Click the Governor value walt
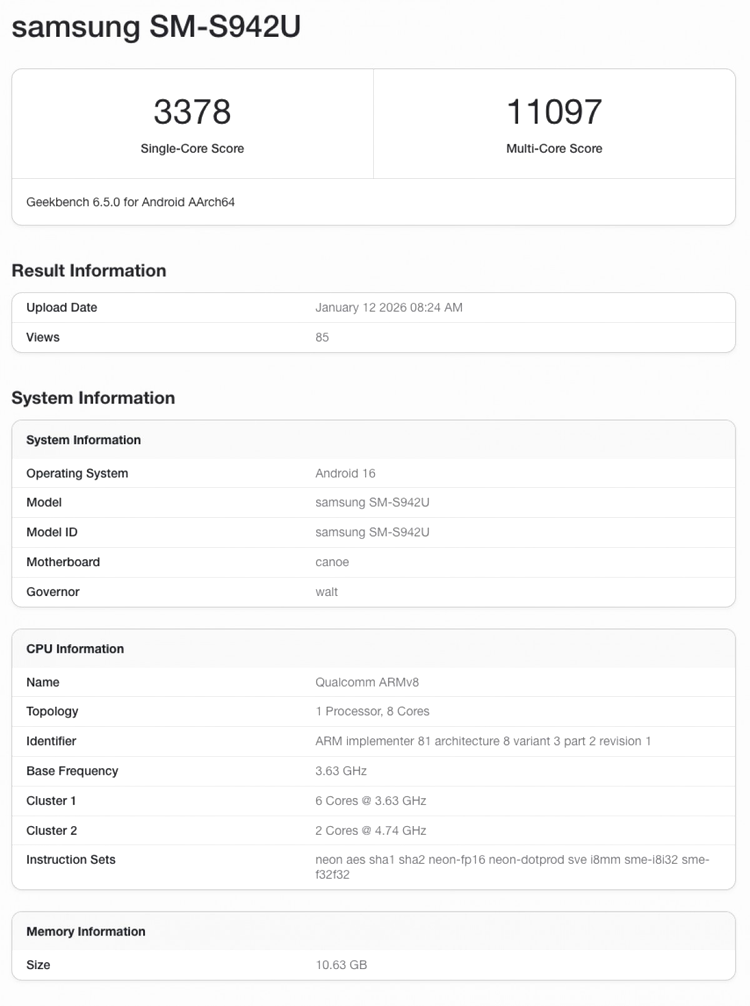The width and height of the screenshot is (750, 1006). [x=326, y=592]
